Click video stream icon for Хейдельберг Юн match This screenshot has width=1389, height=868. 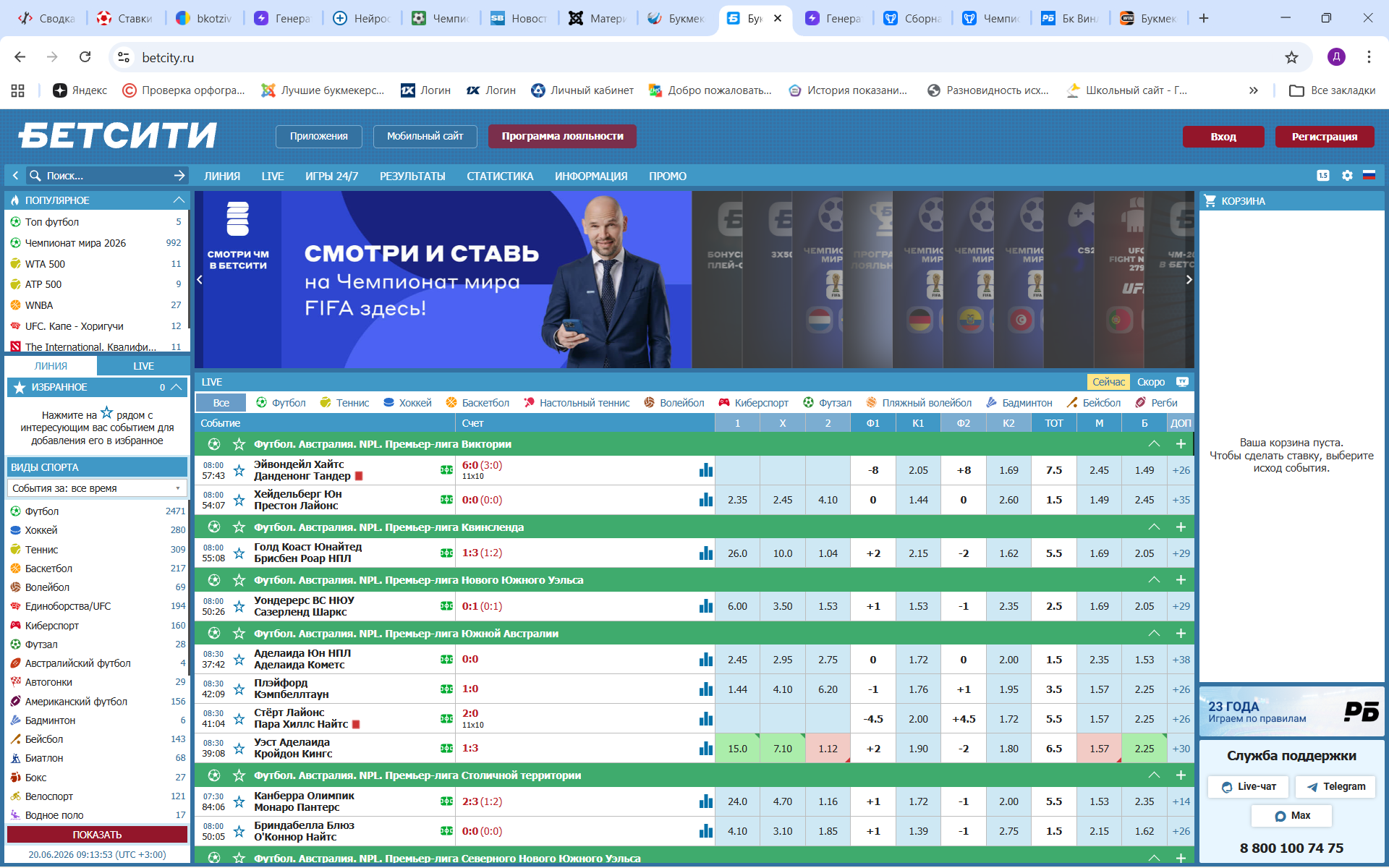[x=446, y=500]
